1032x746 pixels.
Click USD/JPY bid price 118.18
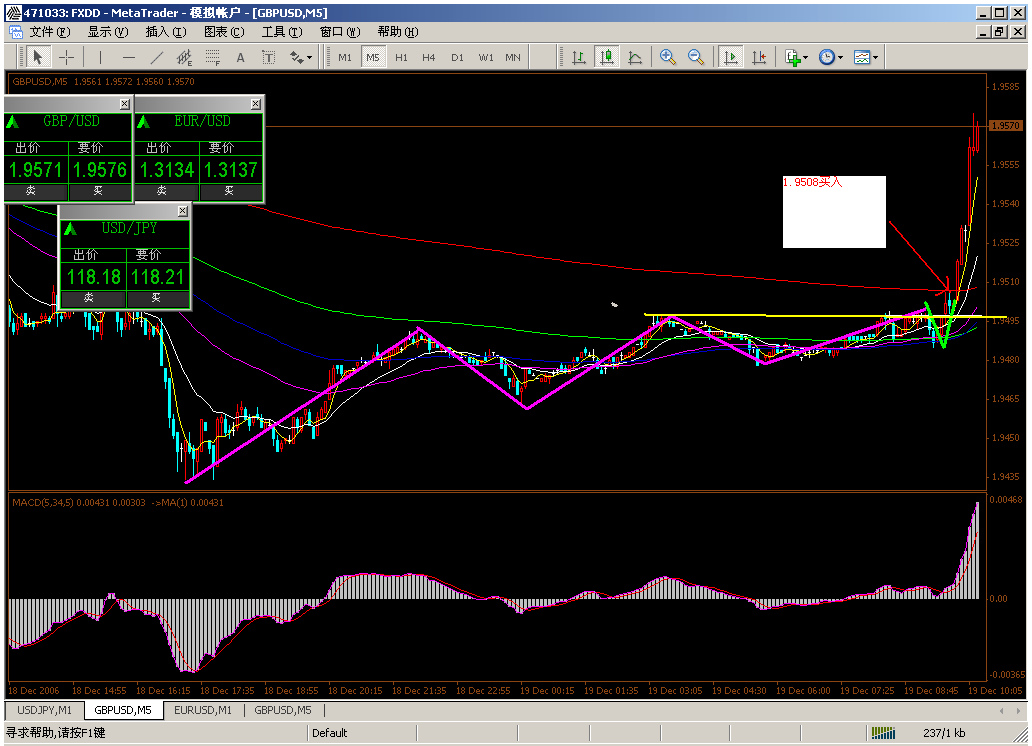pyautogui.click(x=94, y=277)
